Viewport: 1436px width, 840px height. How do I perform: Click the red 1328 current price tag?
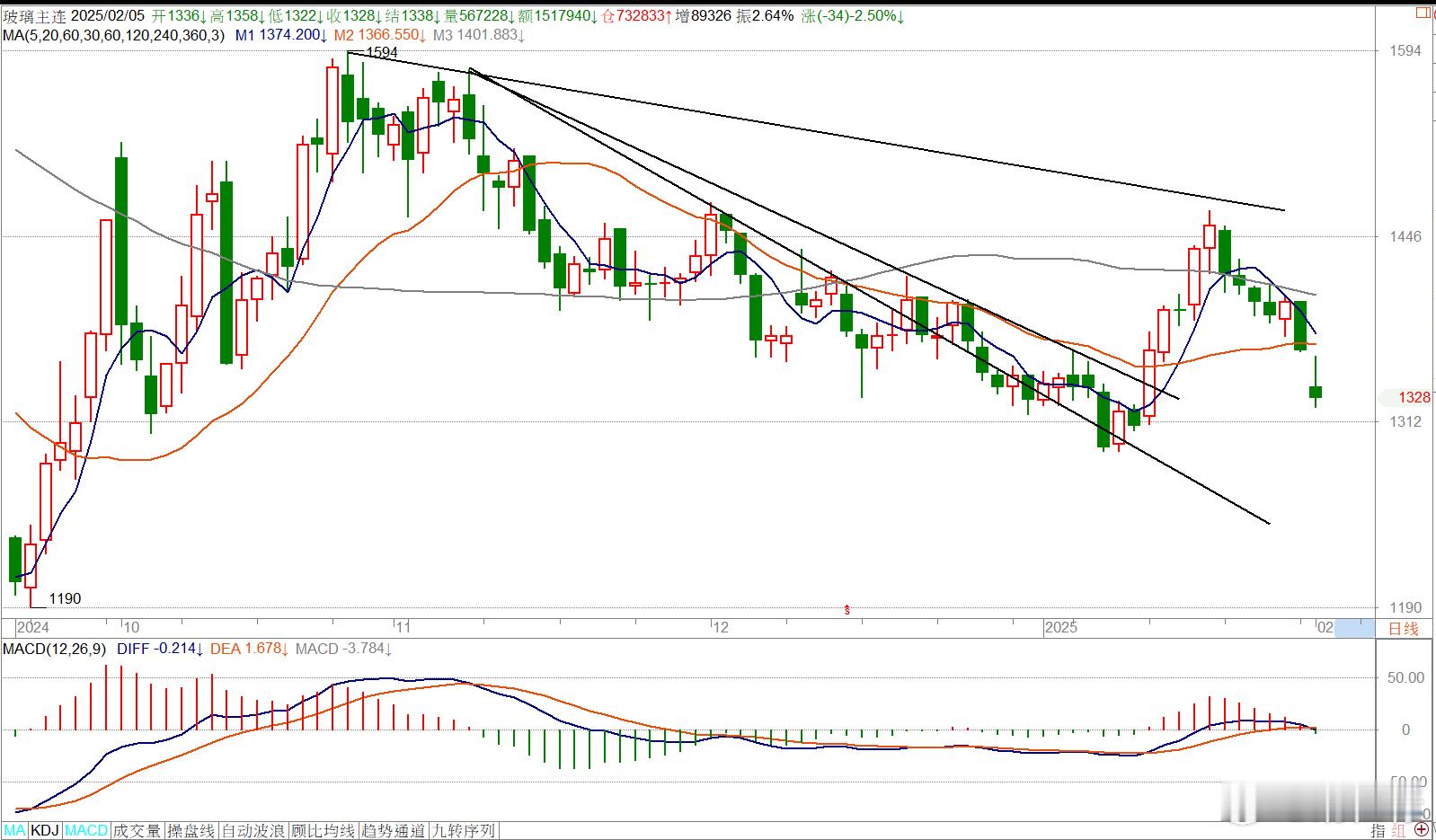coord(1414,397)
